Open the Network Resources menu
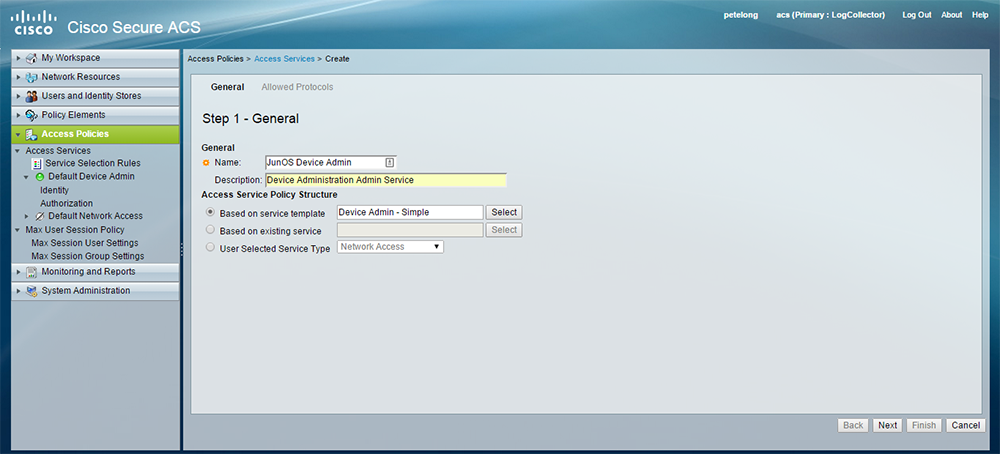This screenshot has width=1000, height=454. coord(96,77)
